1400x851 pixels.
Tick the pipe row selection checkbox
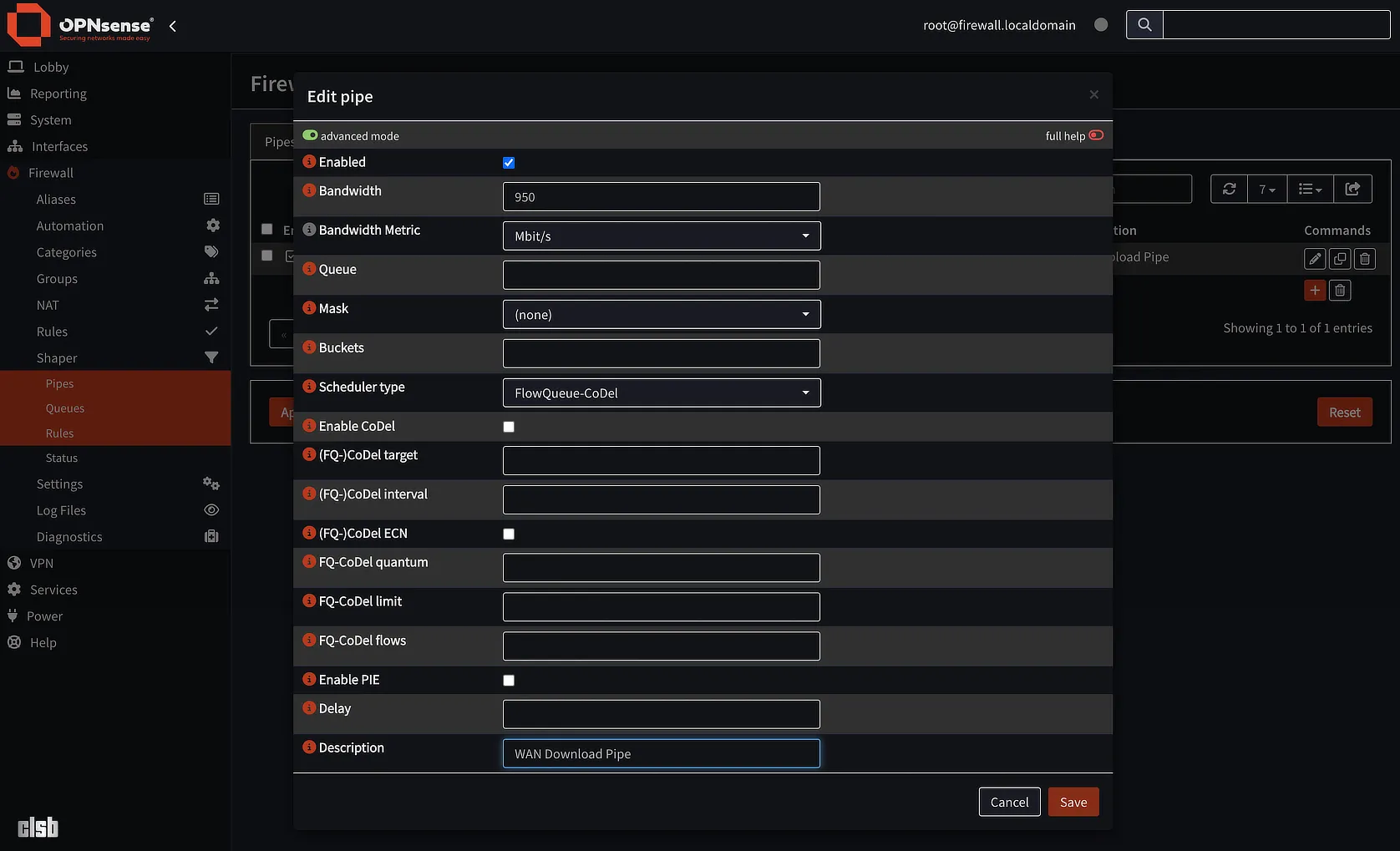pyautogui.click(x=267, y=256)
